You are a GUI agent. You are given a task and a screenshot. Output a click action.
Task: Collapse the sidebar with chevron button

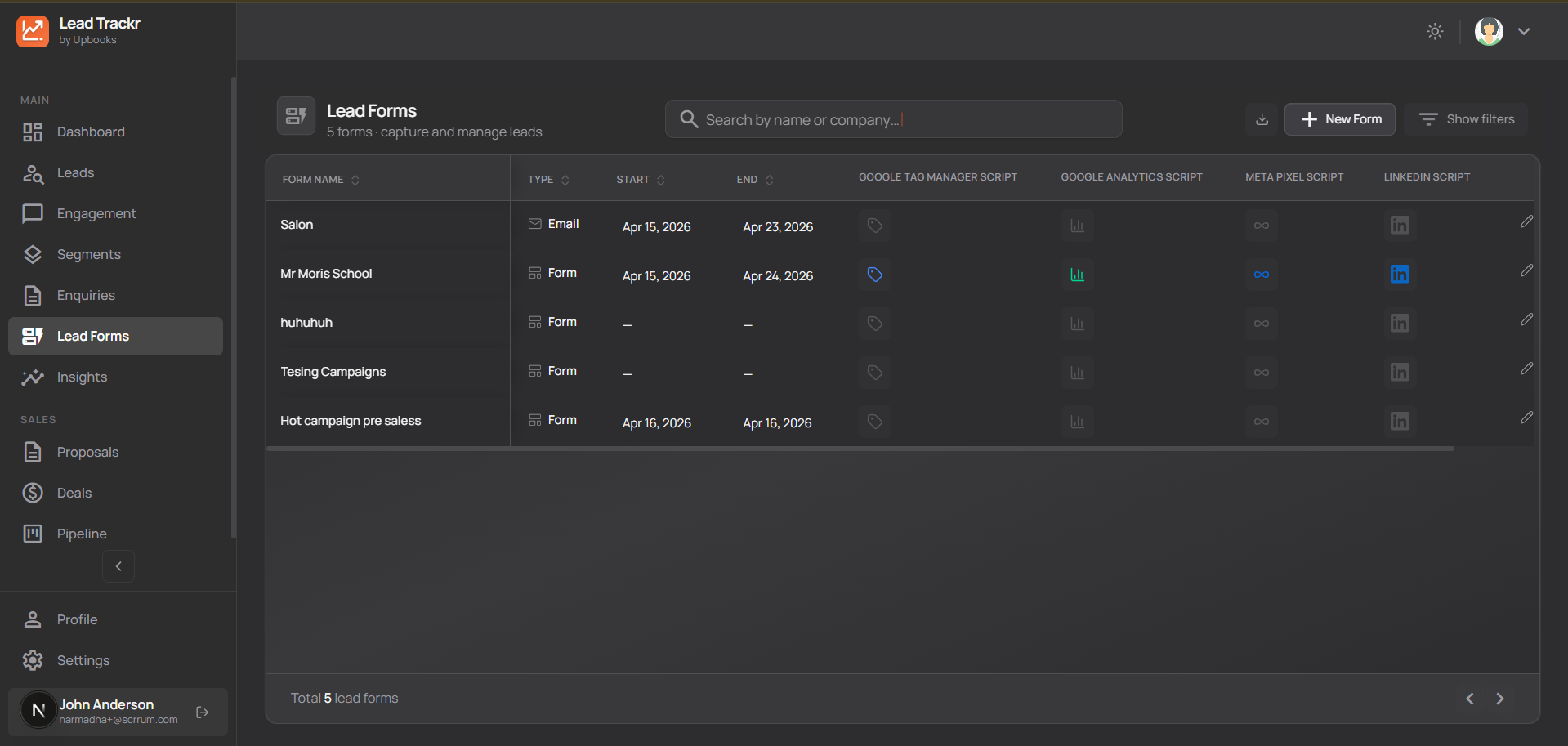coord(118,566)
